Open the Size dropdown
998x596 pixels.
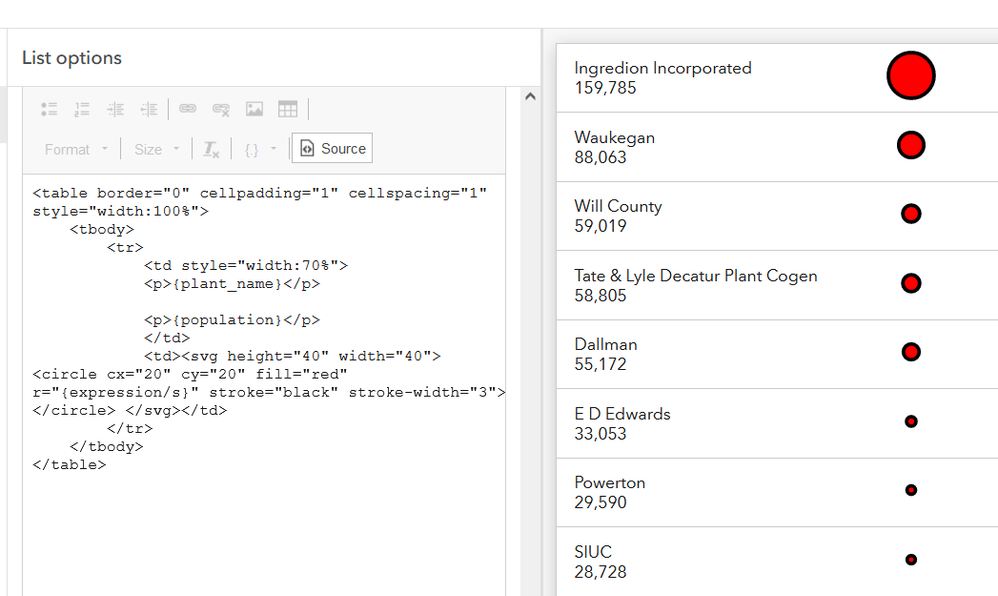click(156, 149)
